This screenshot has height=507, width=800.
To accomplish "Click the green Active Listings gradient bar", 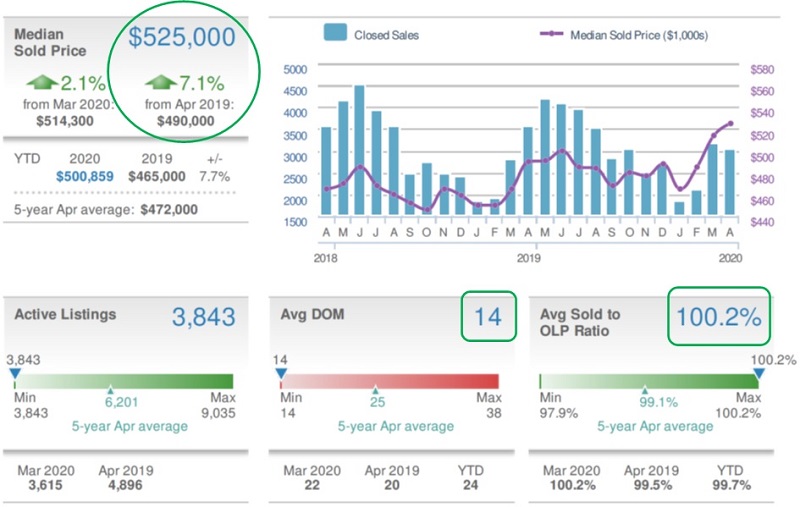I will click(x=122, y=381).
